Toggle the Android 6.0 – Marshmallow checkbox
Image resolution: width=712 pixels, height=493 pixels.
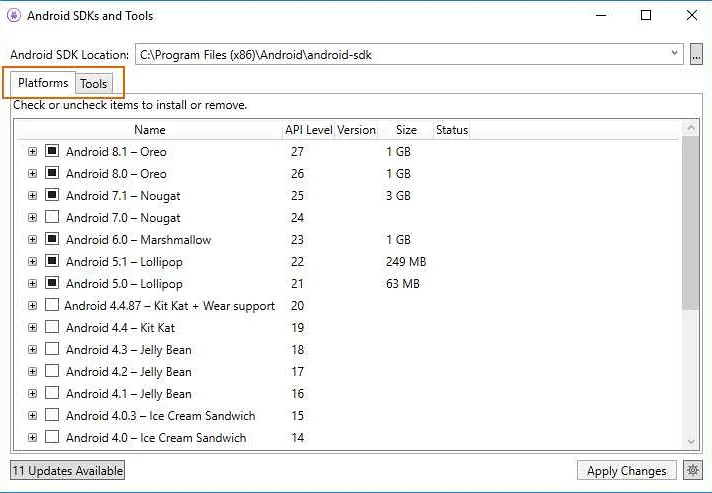52,239
